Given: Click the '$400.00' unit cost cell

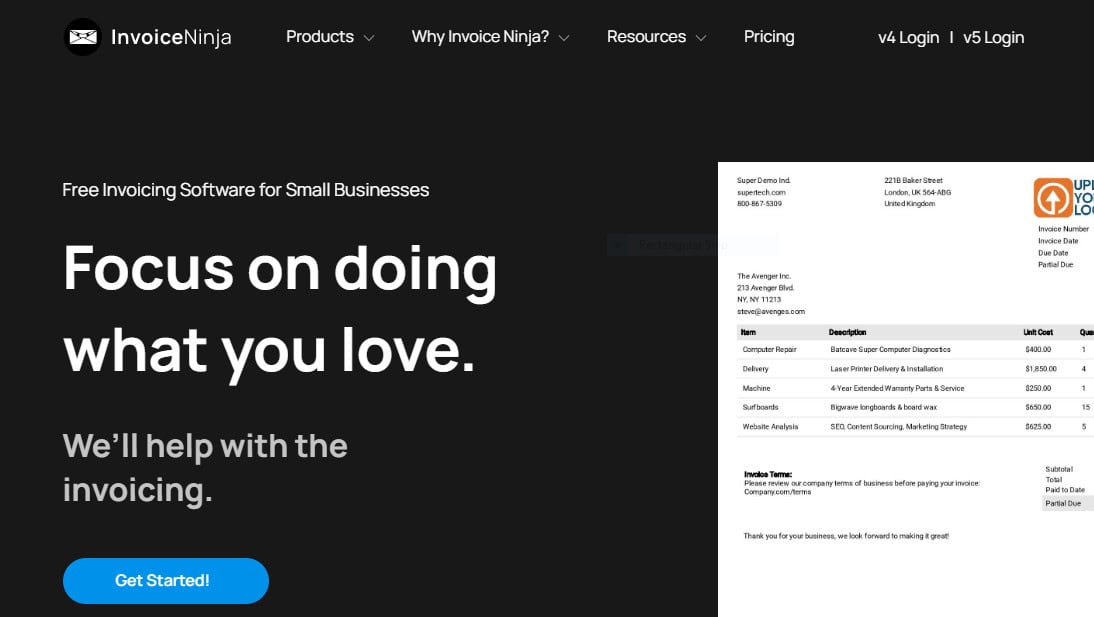Looking at the screenshot, I should coord(1038,350).
